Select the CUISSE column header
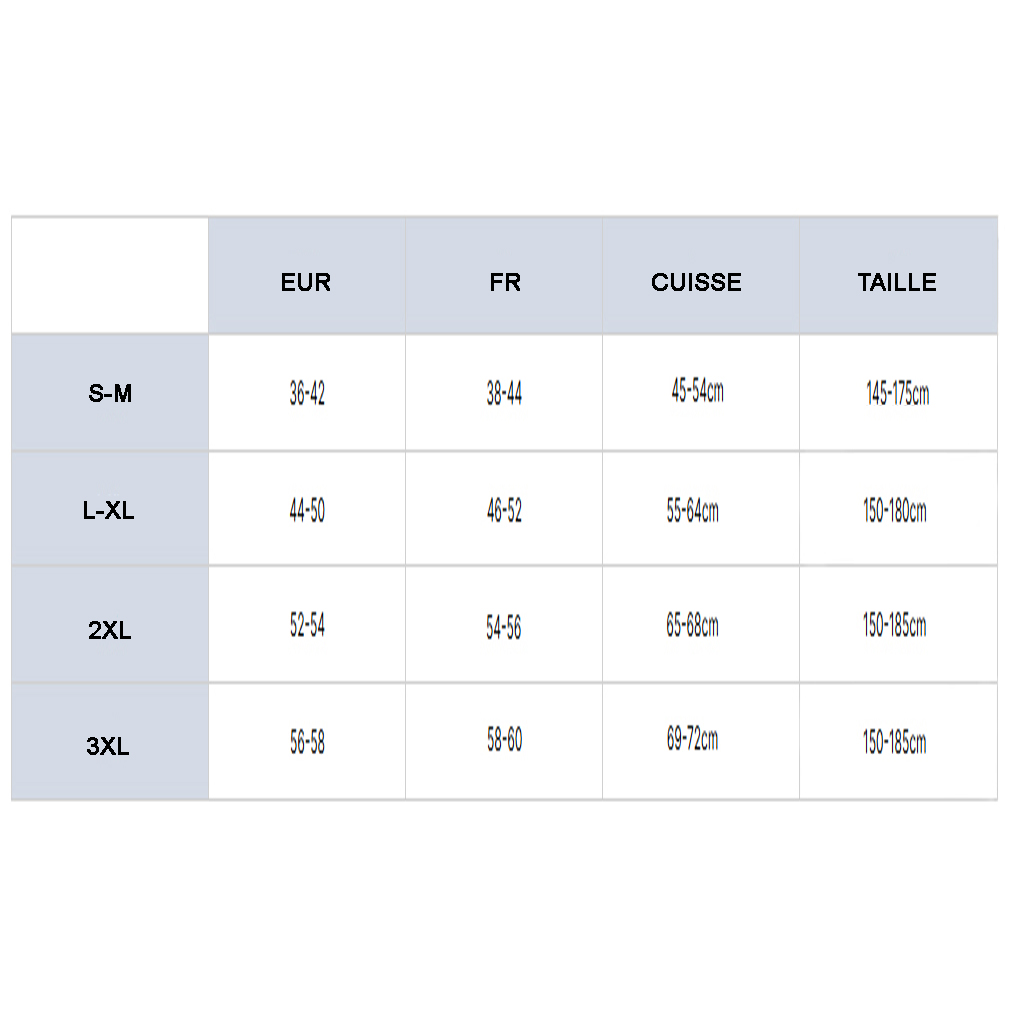Viewport: 1015px width, 1015px height. click(696, 283)
